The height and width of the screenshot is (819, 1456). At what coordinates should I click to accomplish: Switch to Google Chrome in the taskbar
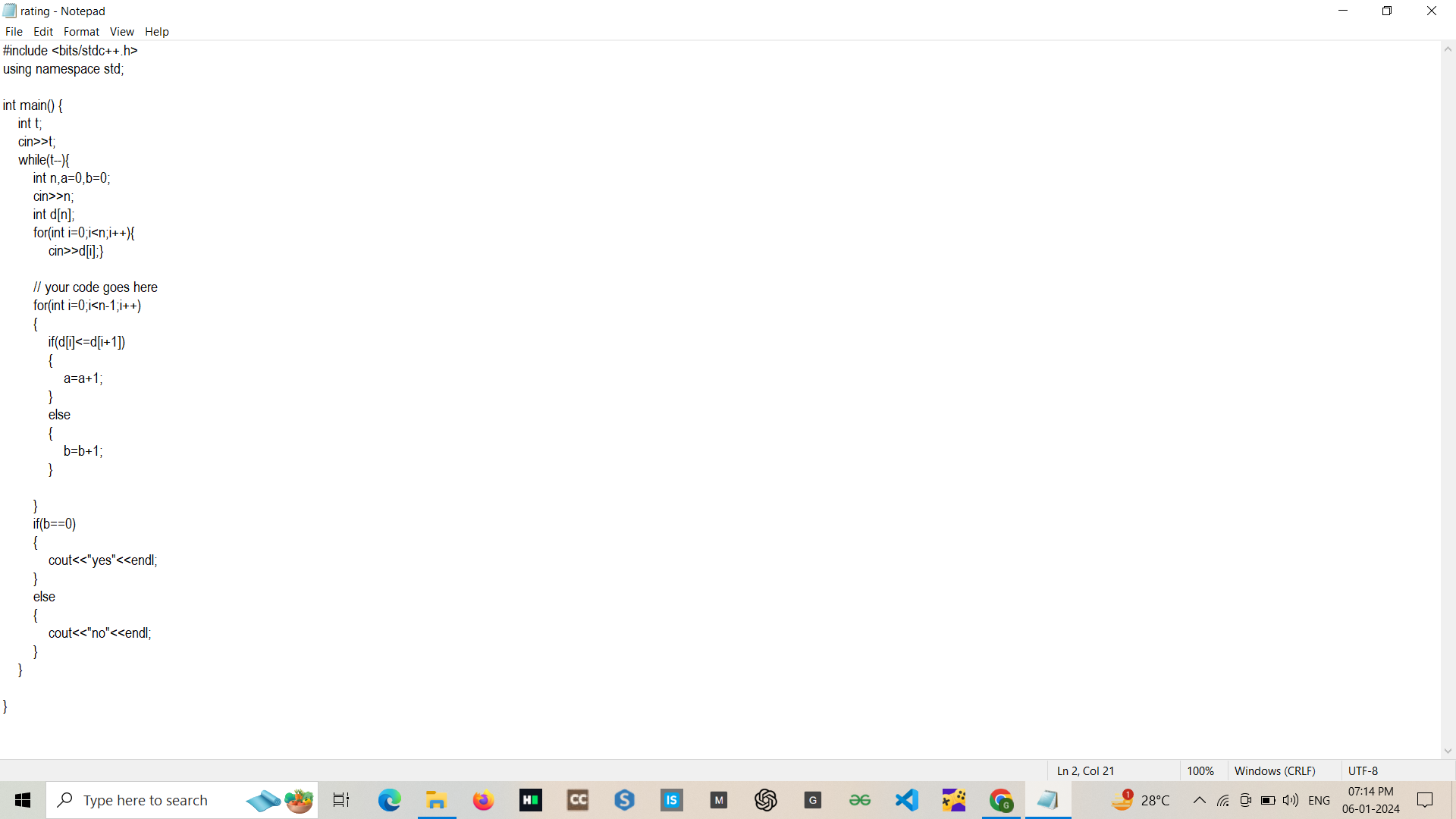pyautogui.click(x=1001, y=800)
